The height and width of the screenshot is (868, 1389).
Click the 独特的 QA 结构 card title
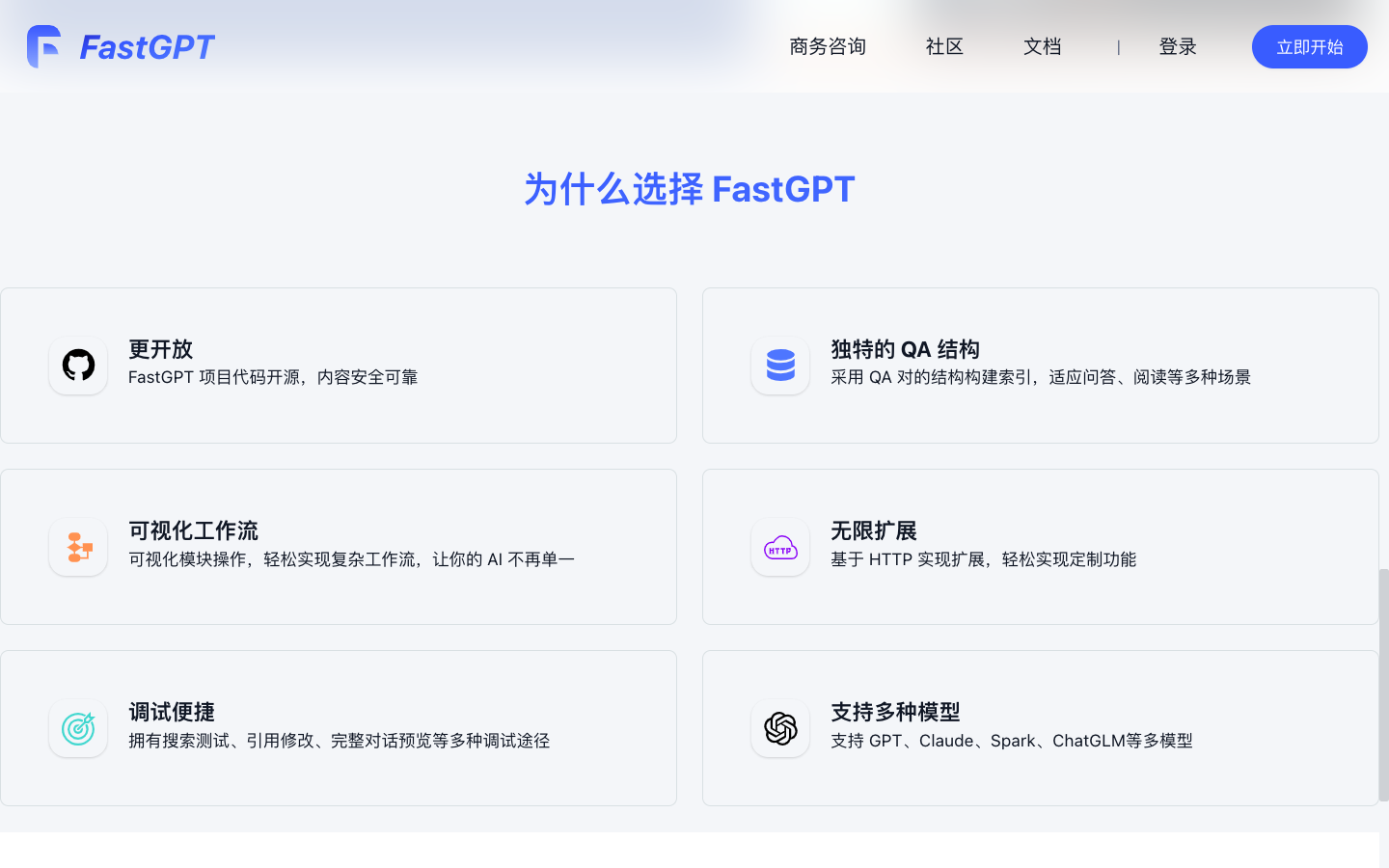click(x=903, y=349)
